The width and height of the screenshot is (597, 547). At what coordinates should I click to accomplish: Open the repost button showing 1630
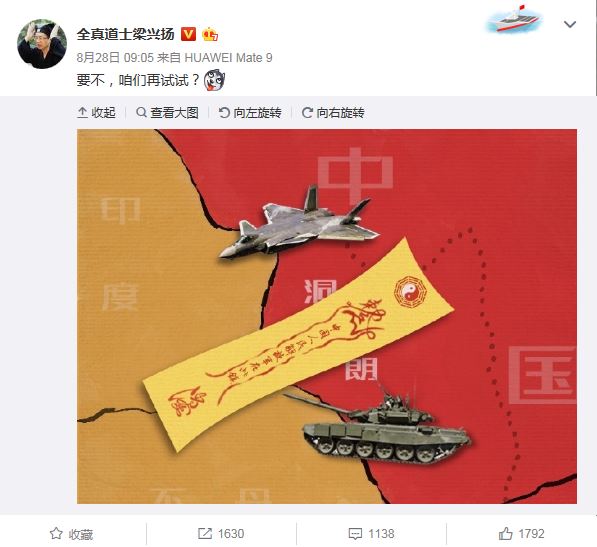(x=221, y=533)
